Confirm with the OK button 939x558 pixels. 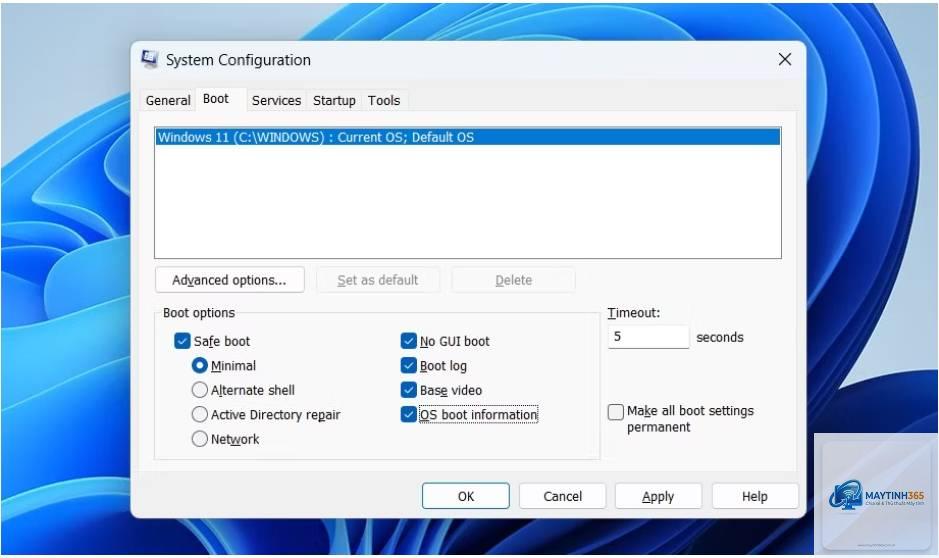coord(465,496)
